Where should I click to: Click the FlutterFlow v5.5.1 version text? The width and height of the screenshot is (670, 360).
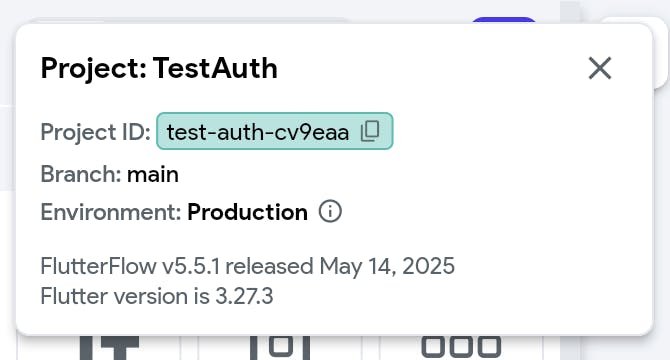click(x=130, y=266)
